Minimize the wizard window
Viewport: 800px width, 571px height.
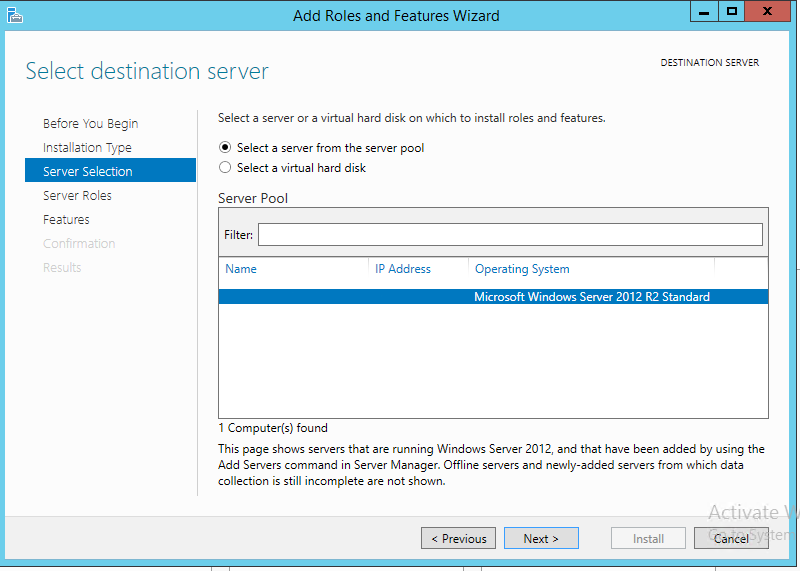click(x=705, y=11)
